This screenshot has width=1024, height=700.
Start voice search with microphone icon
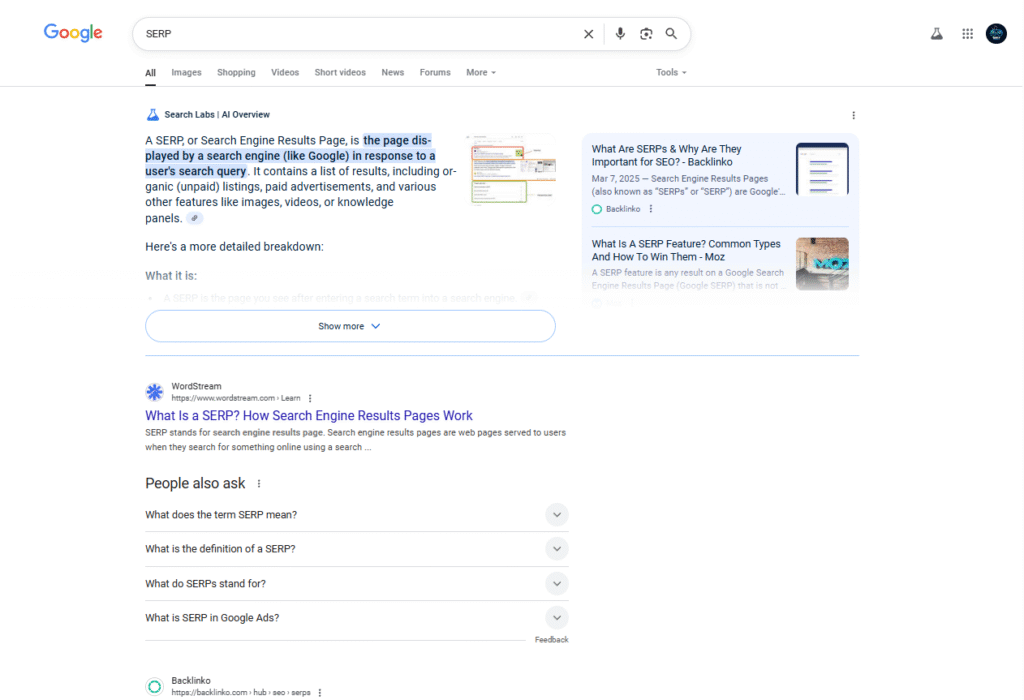point(620,33)
